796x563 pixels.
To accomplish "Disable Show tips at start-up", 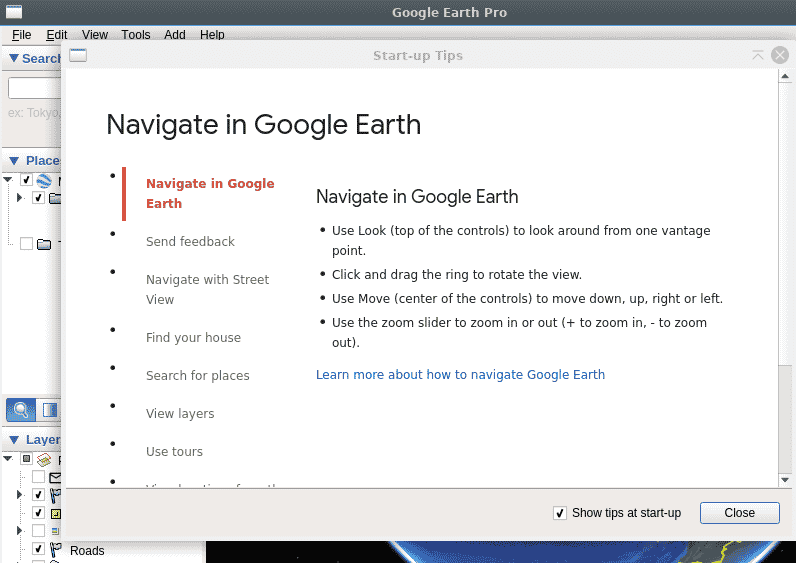I will click(560, 513).
